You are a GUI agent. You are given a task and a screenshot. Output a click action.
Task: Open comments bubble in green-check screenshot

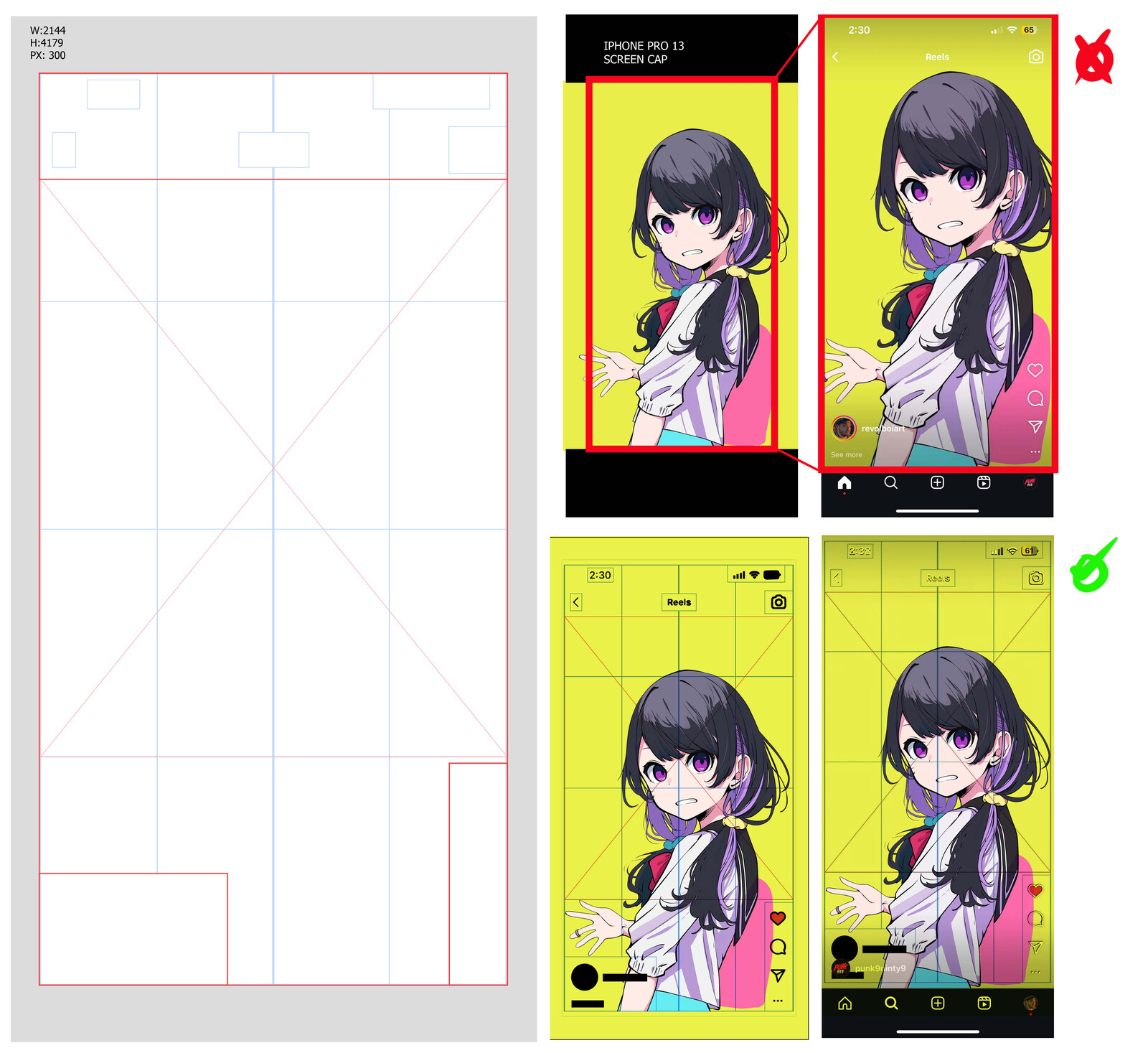pos(1035,919)
